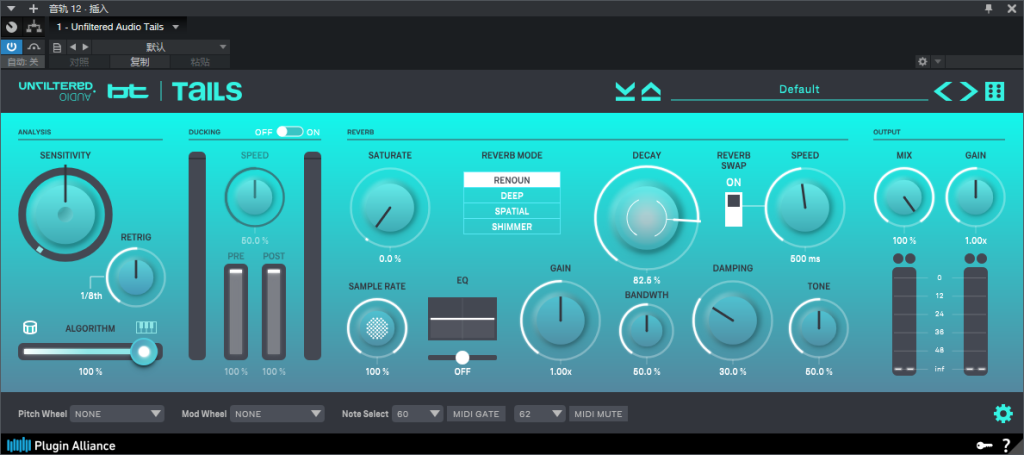Click the host paste button

[x=200, y=62]
